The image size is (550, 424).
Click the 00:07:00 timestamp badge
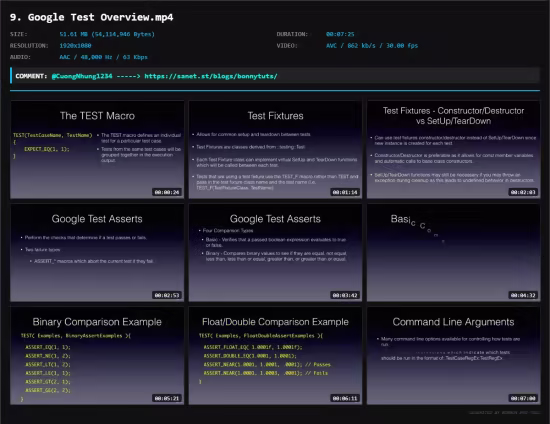pos(523,398)
